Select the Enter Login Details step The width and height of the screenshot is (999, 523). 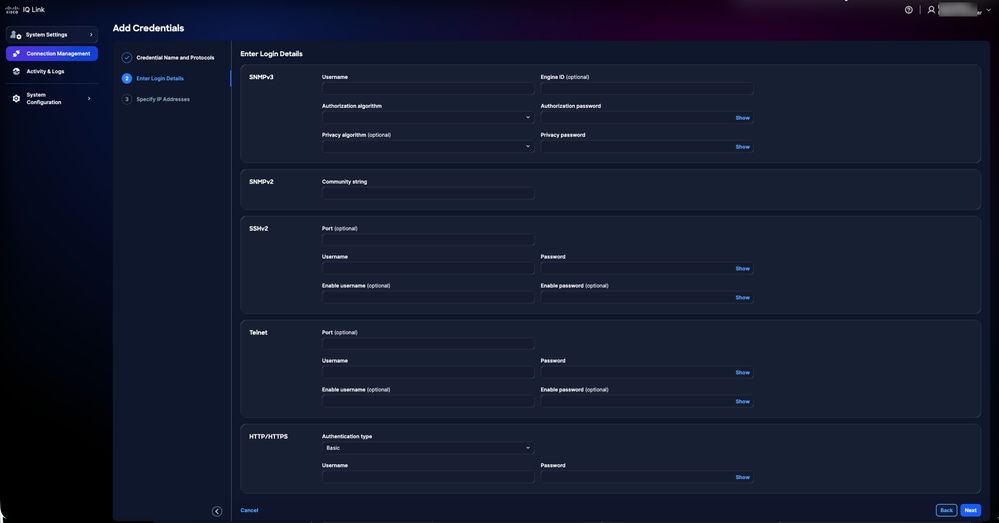[160, 78]
